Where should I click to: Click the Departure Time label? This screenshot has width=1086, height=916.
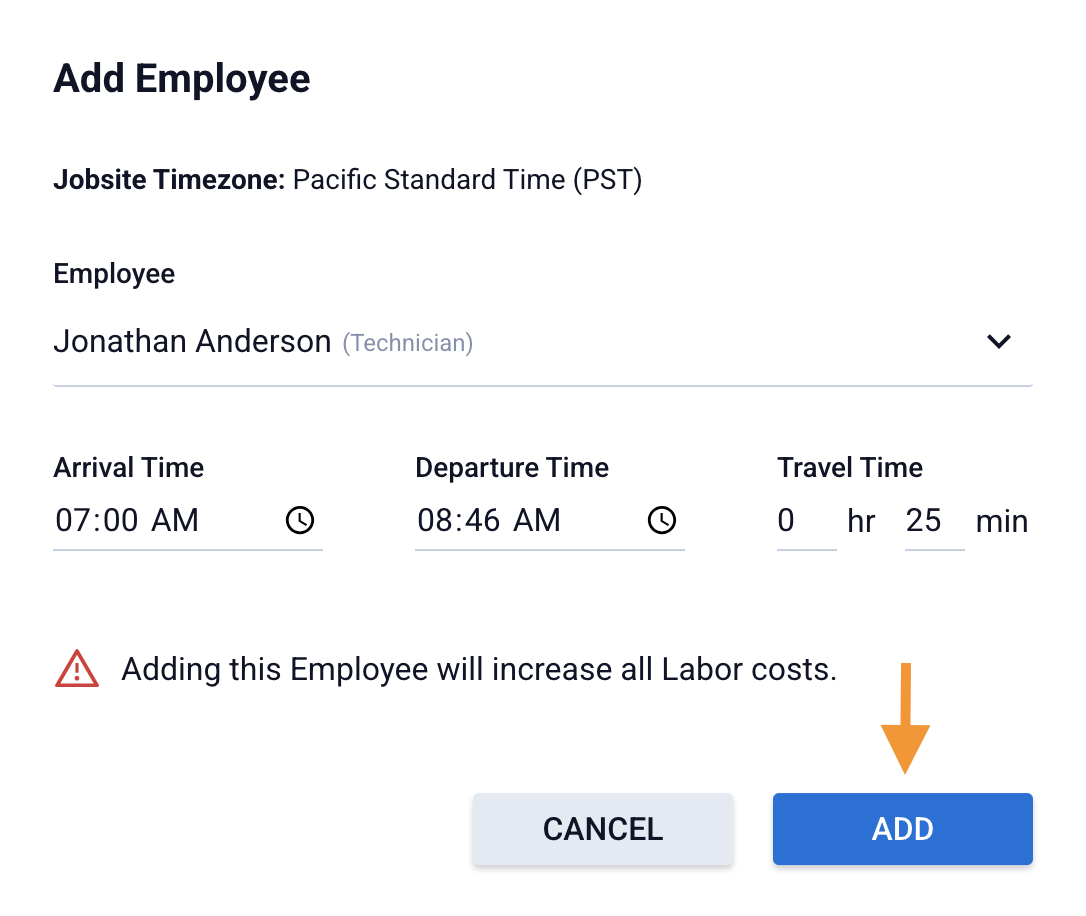click(512, 468)
